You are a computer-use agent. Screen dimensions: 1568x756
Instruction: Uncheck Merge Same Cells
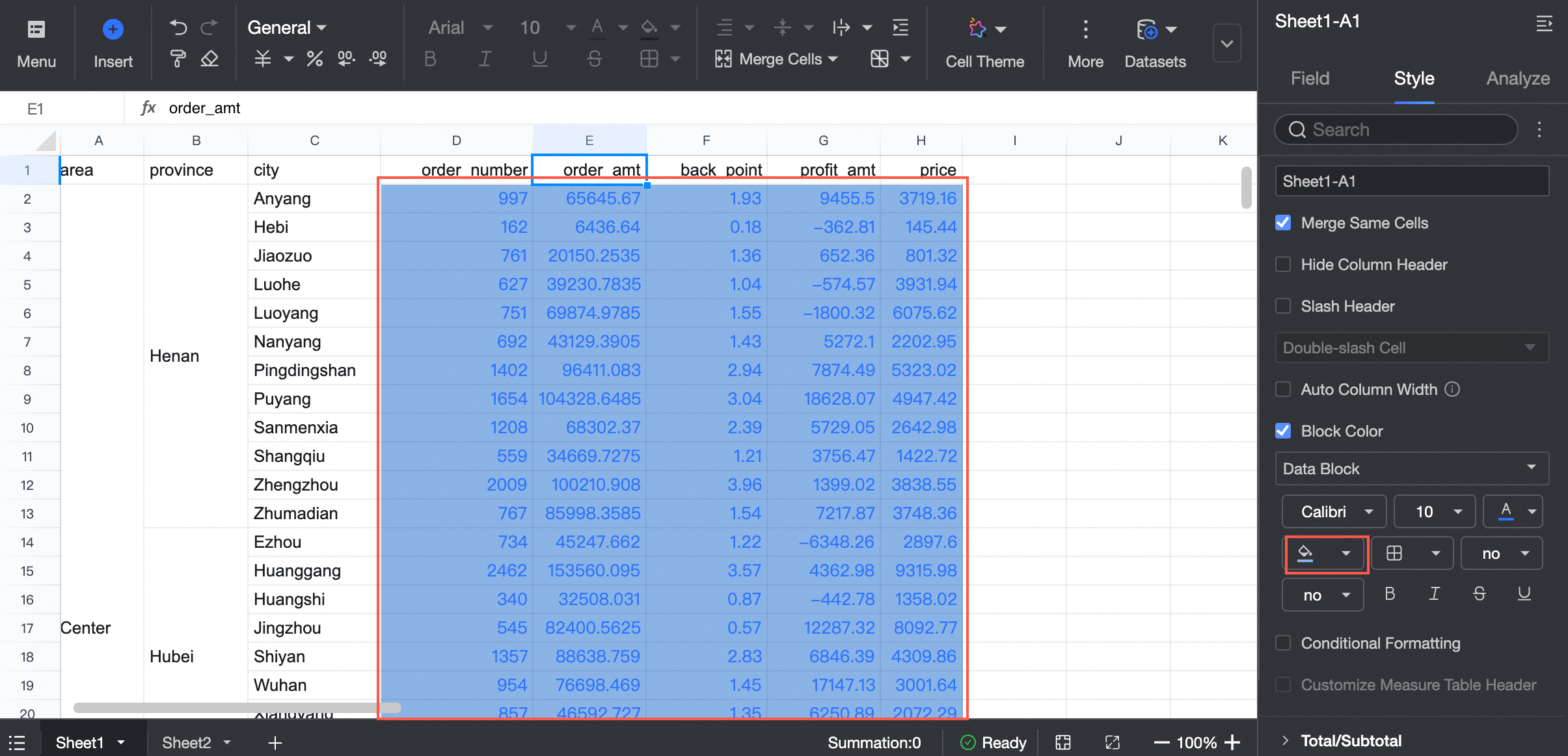(x=1283, y=223)
